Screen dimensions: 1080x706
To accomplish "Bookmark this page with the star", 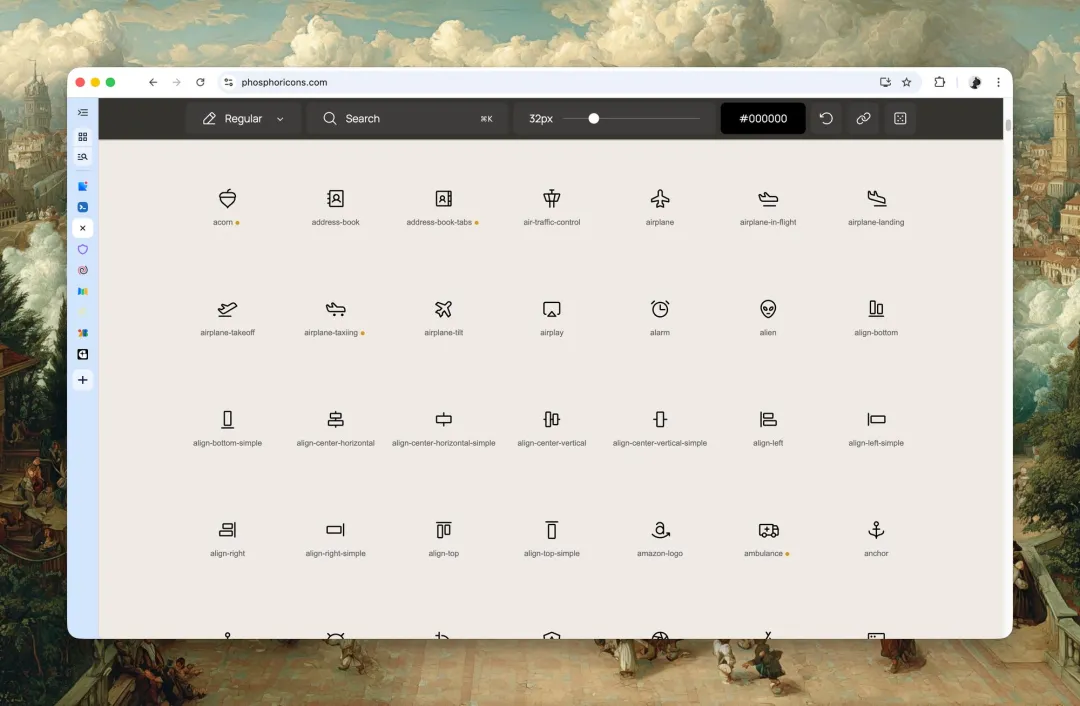I will pos(907,82).
